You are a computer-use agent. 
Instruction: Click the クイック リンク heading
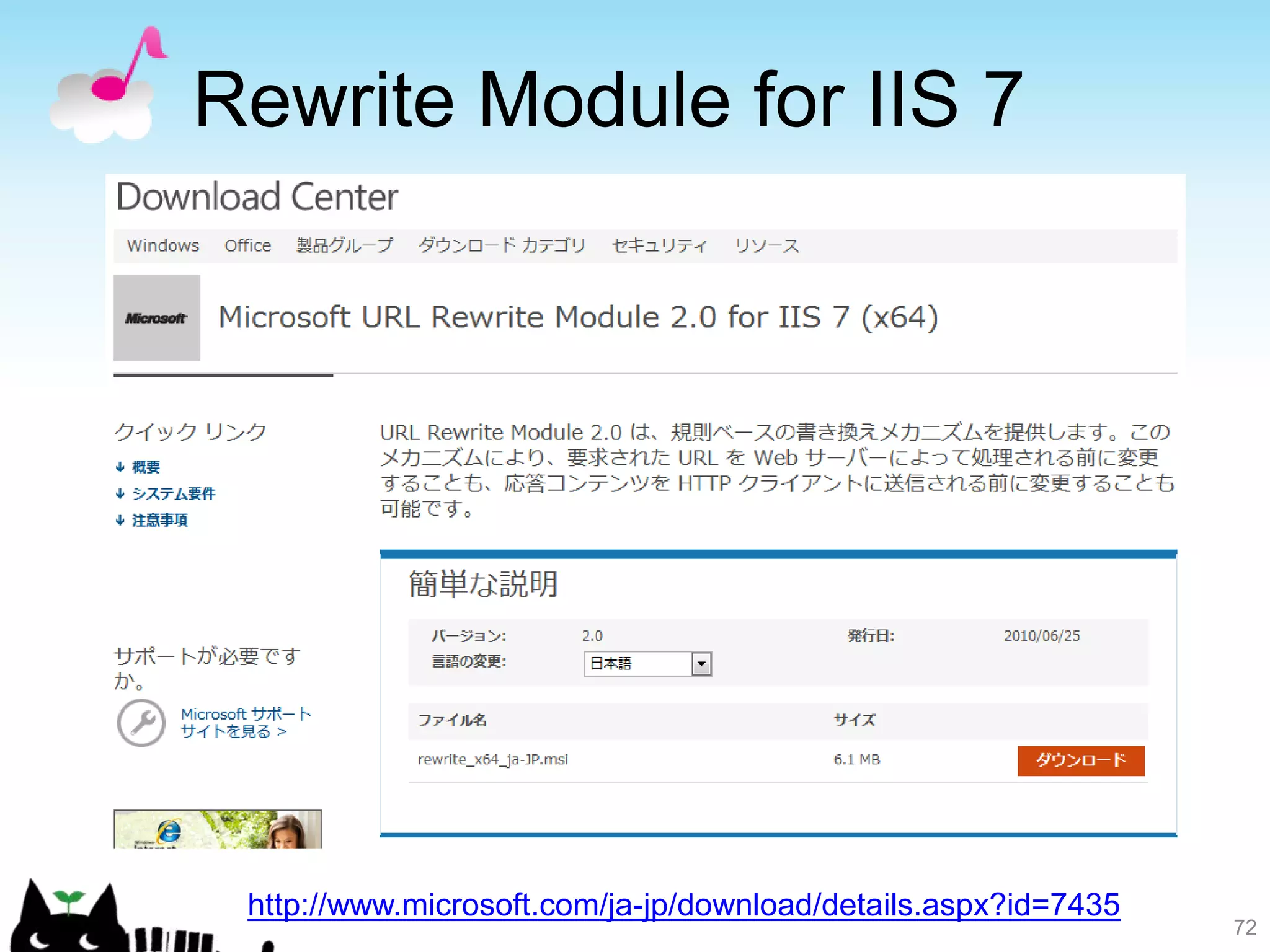(190, 431)
